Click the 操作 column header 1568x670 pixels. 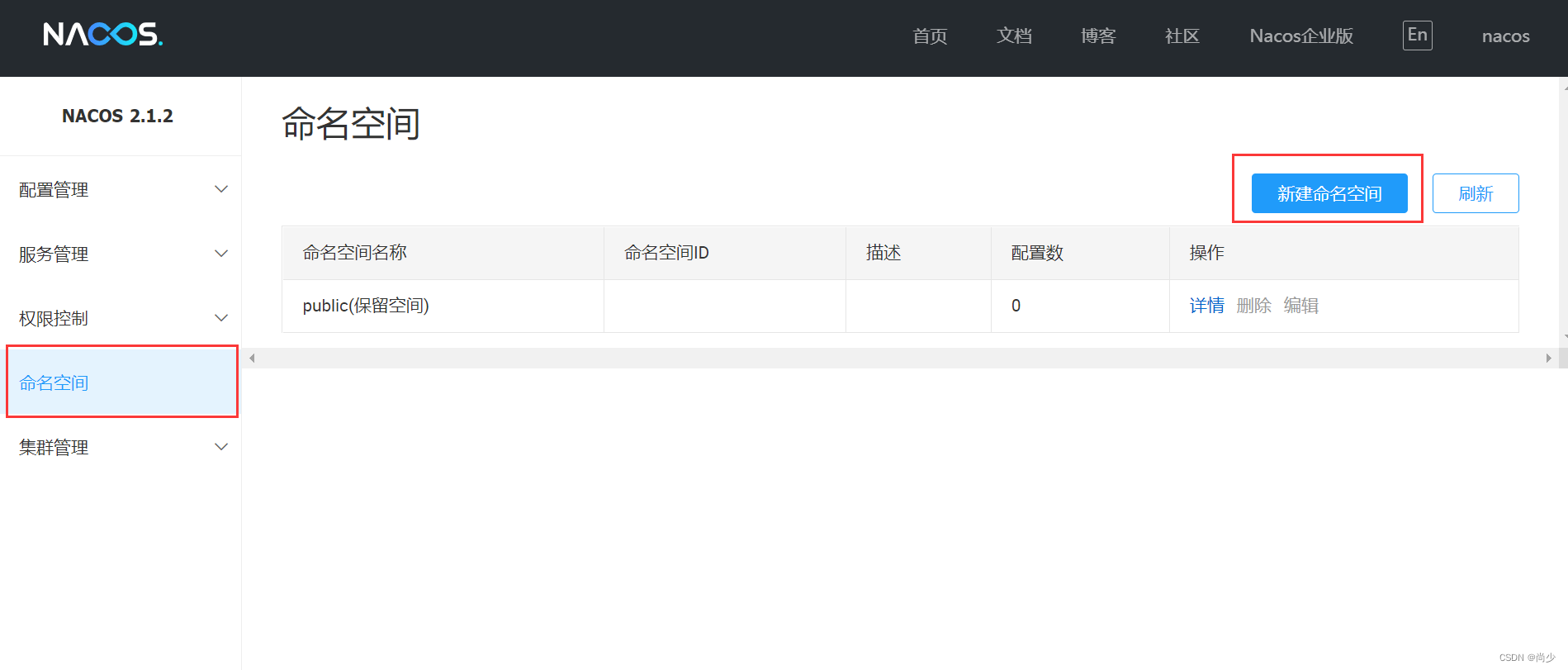(x=1344, y=253)
